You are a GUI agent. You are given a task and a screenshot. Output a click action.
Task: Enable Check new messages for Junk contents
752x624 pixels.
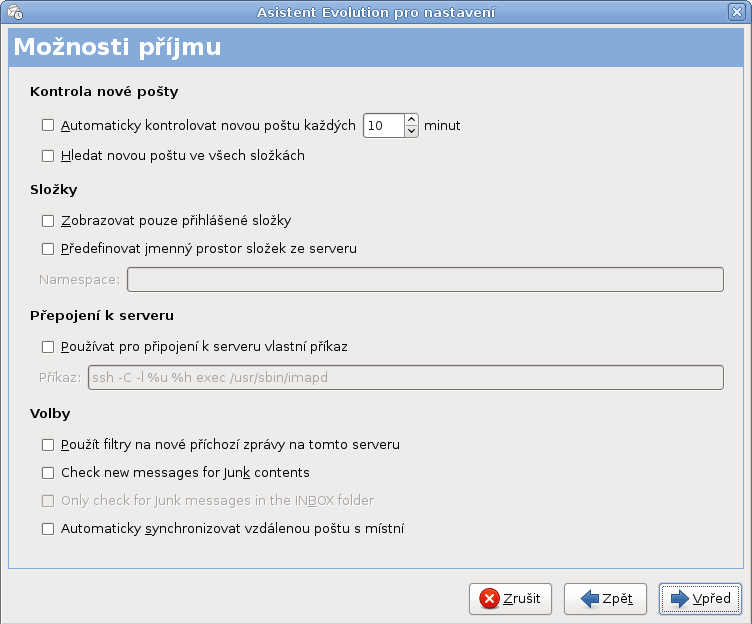click(x=48, y=473)
